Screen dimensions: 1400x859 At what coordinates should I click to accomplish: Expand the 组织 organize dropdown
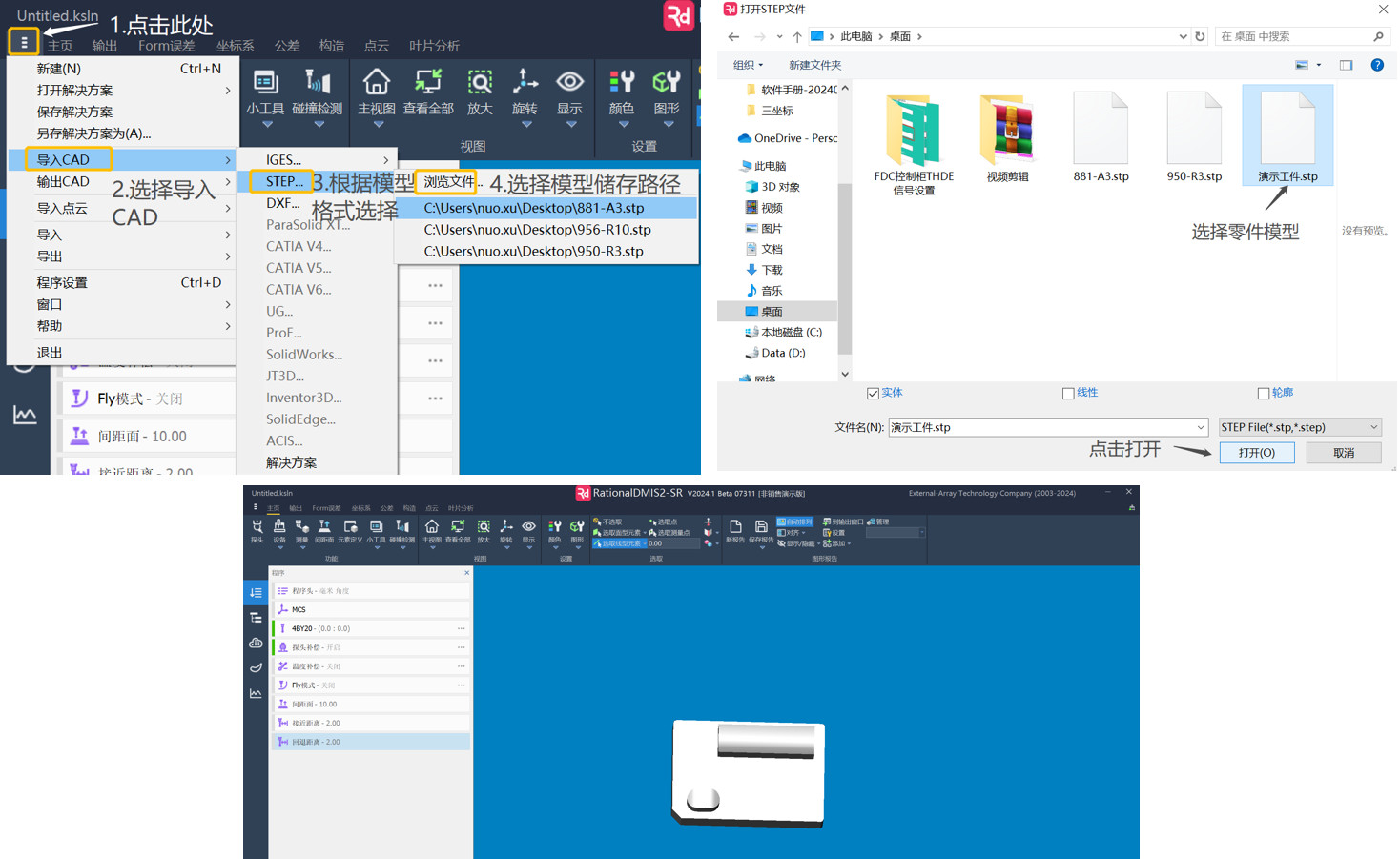(x=748, y=65)
